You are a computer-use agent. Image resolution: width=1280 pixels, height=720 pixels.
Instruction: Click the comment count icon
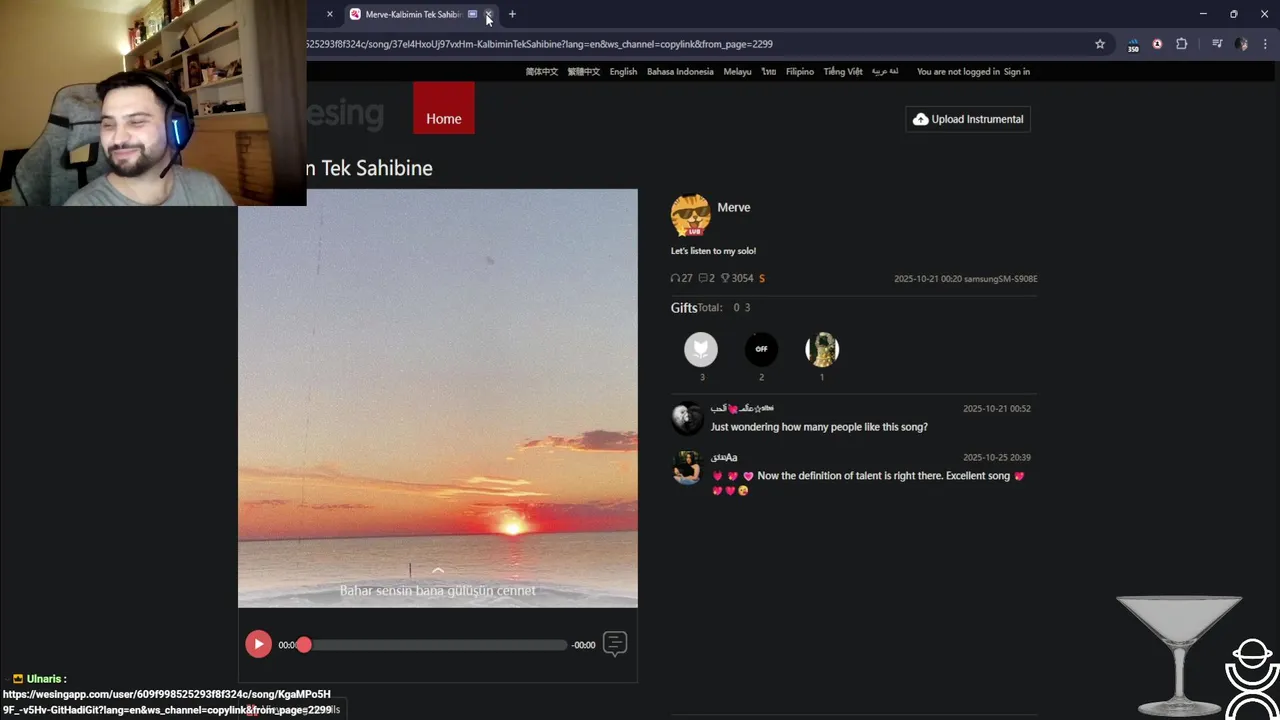[x=703, y=279]
